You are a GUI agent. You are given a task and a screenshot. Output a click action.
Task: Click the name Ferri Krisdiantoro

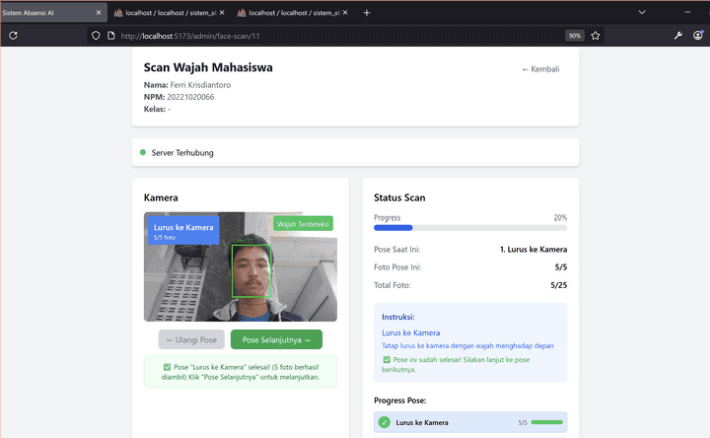click(201, 85)
